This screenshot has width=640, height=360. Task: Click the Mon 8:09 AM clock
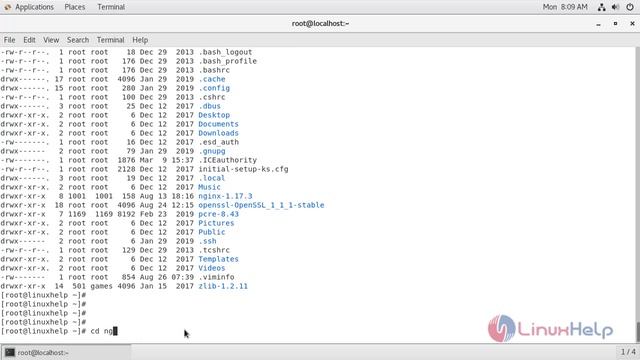click(565, 7)
